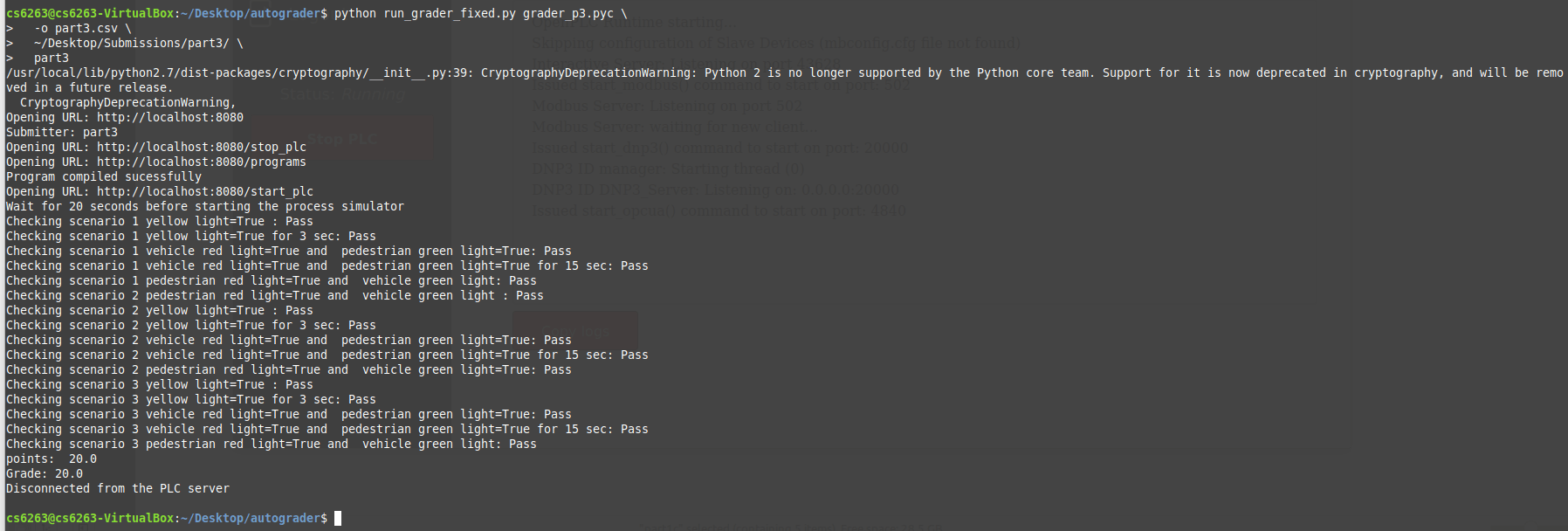This screenshot has width=1568, height=531.
Task: Select the 'Grade: 20.0' output line
Action: (45, 473)
